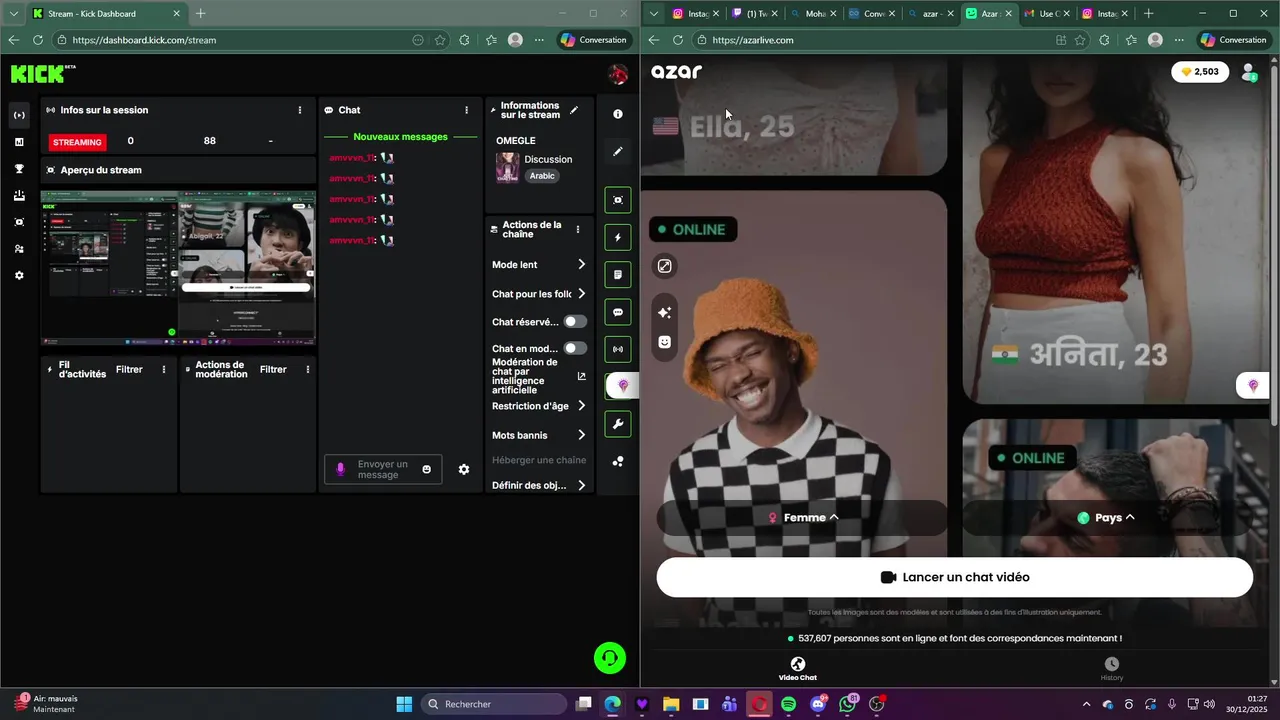Open the Pays country dropdown in Azar
The width and height of the screenshot is (1280, 720).
(1107, 518)
